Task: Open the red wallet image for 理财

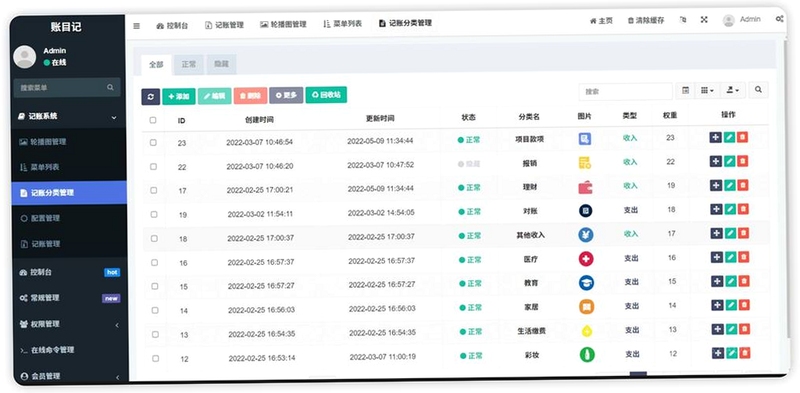Action: click(x=585, y=187)
